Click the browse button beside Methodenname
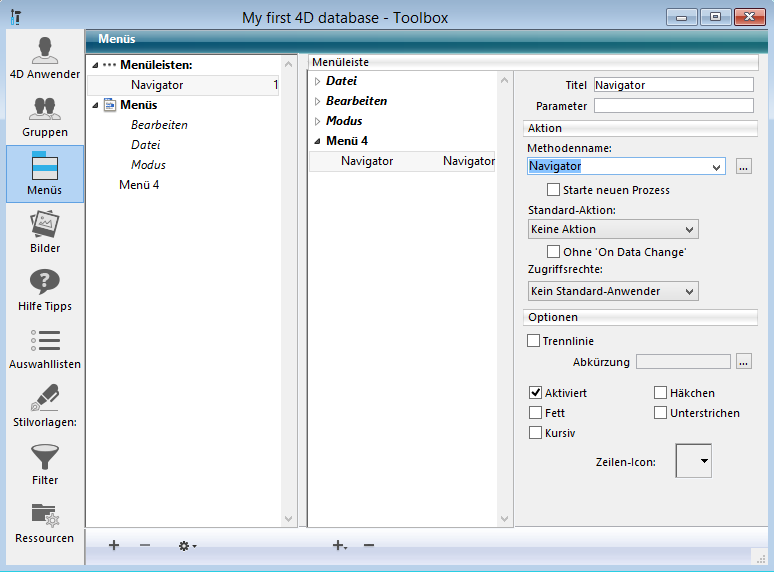Image resolution: width=774 pixels, height=572 pixels. pyautogui.click(x=743, y=167)
